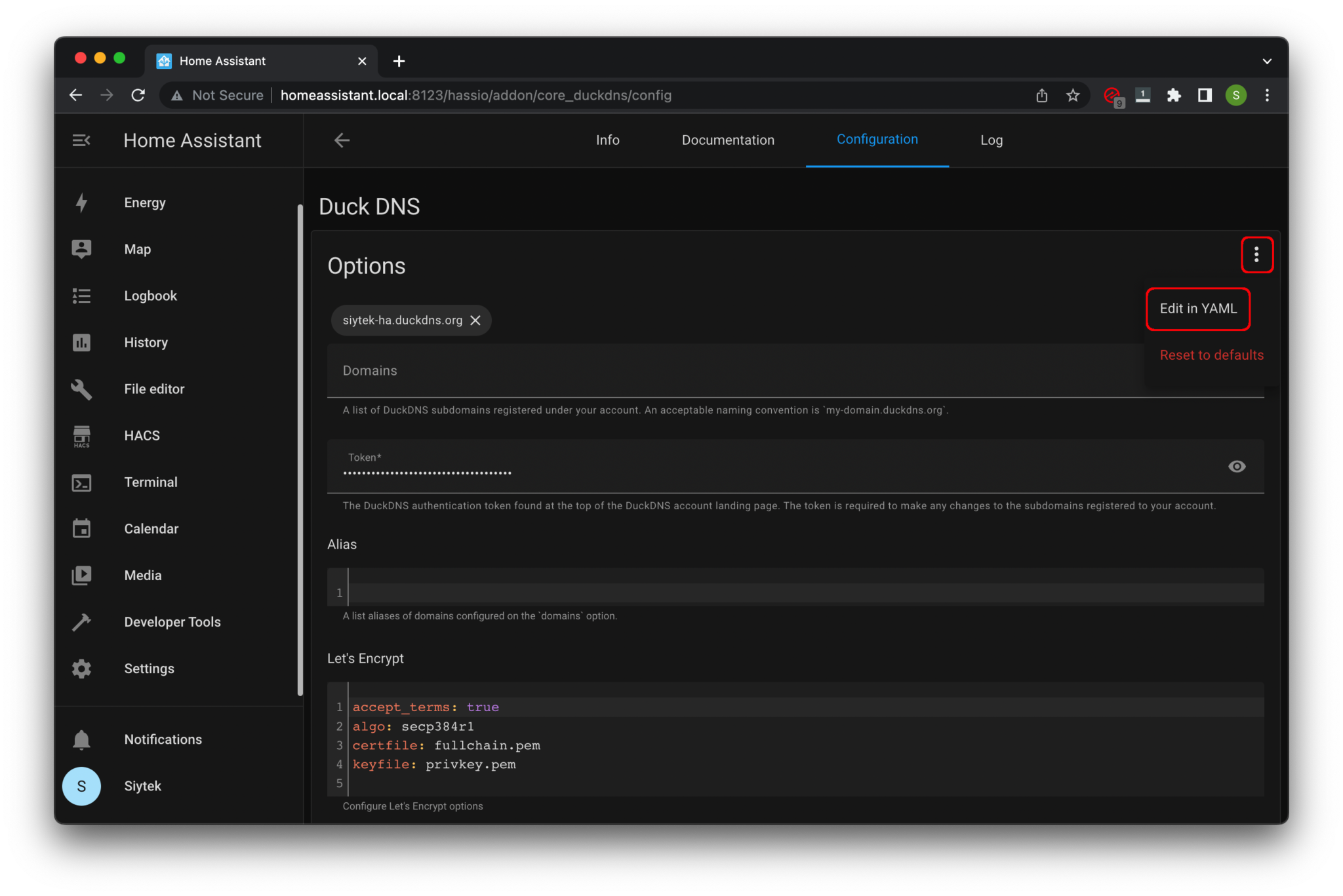Click the Domains input field
1343x896 pixels.
pyautogui.click(x=721, y=371)
